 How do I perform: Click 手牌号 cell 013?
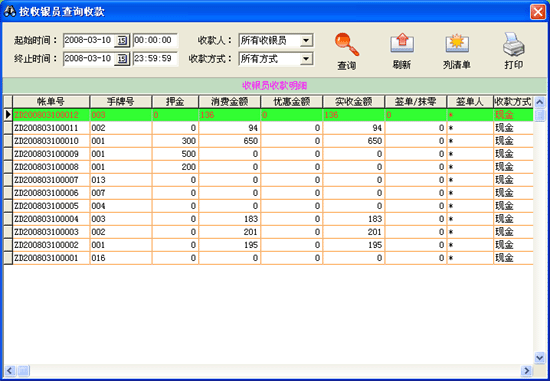pos(121,180)
